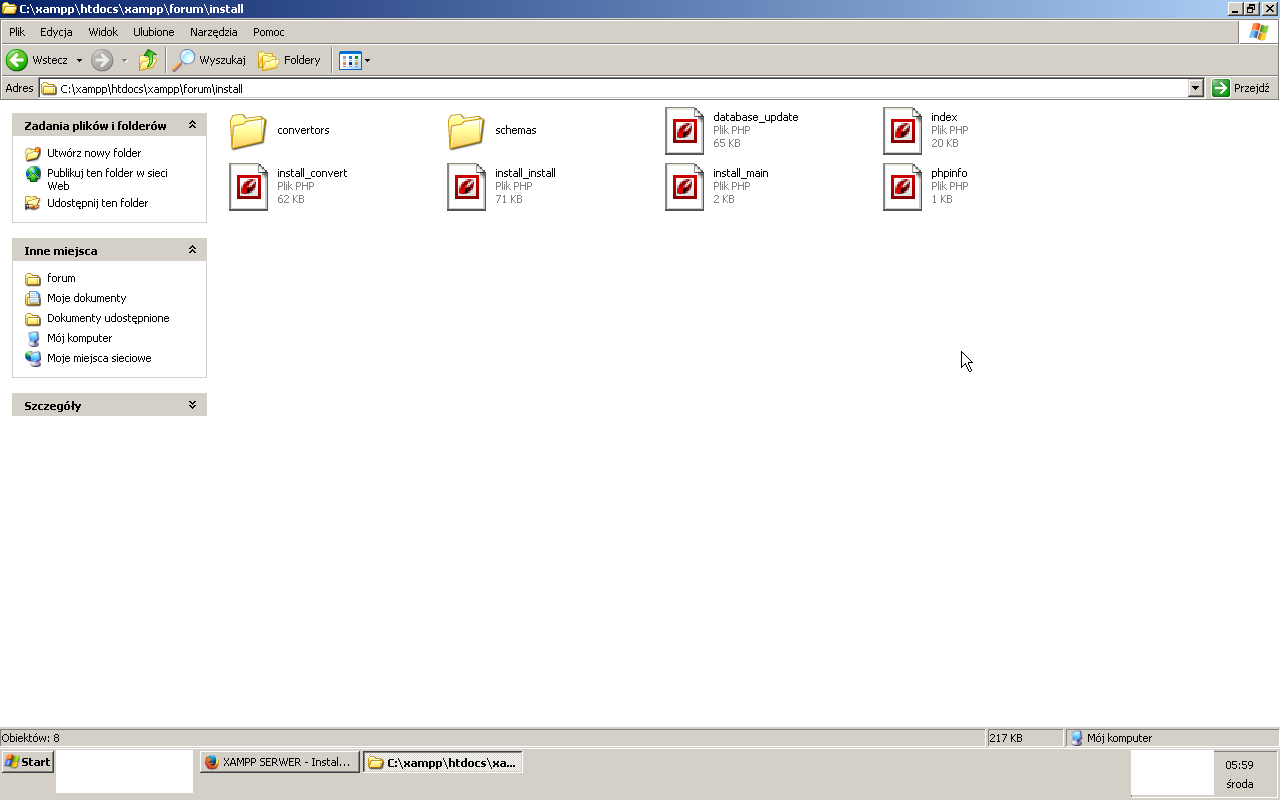Screen dimensions: 1280x800
Task: Open the Edycja menu
Action: click(x=56, y=32)
